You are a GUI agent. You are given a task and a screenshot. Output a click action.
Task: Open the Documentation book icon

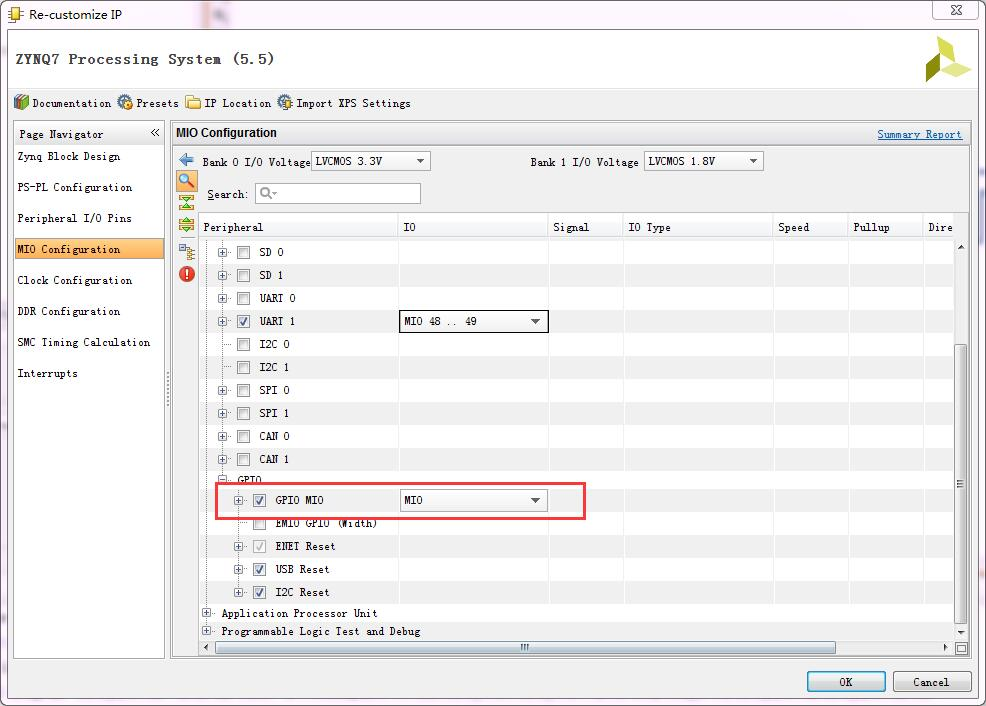22,102
